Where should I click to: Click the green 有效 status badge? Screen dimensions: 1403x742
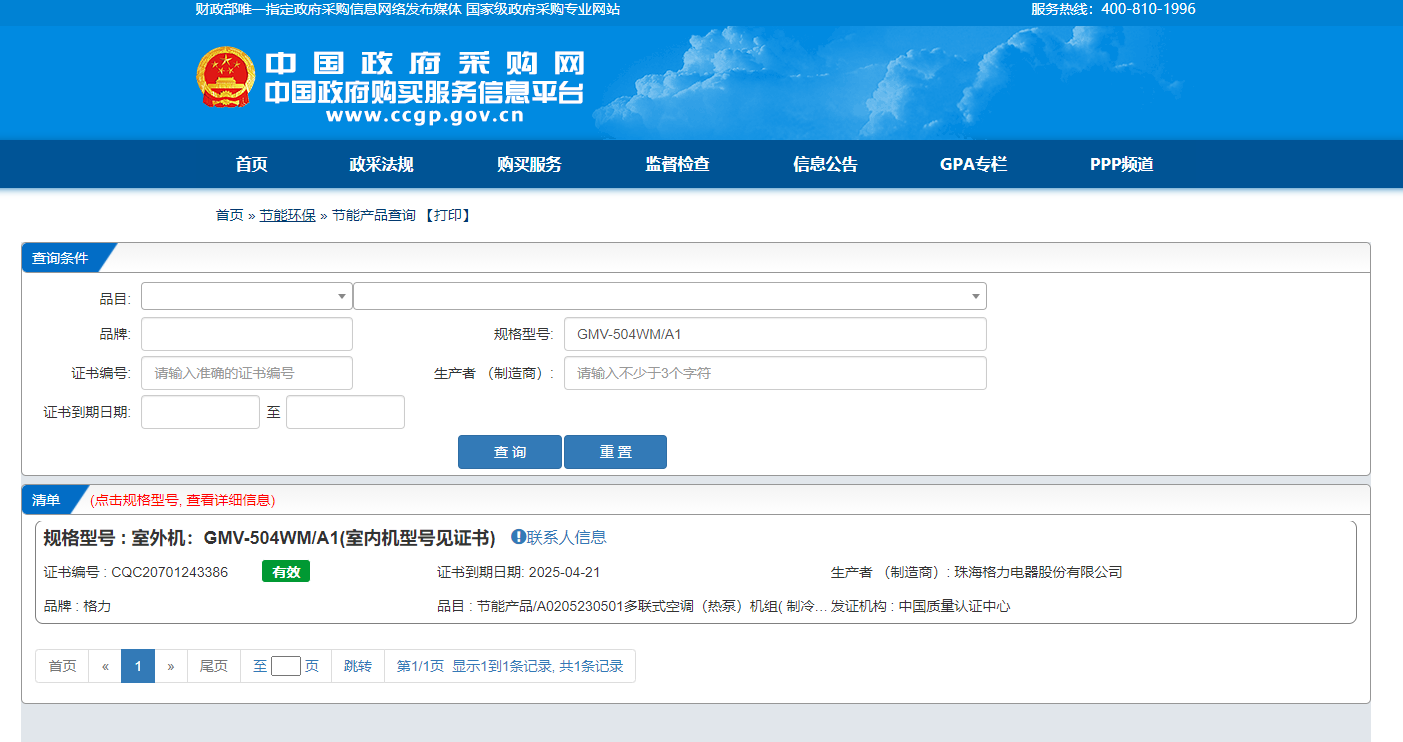tap(286, 571)
